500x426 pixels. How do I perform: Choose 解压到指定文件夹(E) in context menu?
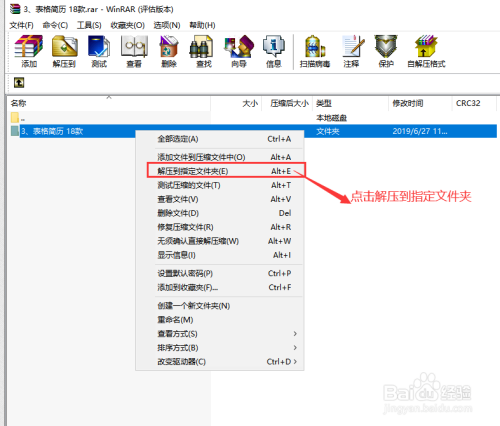(x=226, y=171)
